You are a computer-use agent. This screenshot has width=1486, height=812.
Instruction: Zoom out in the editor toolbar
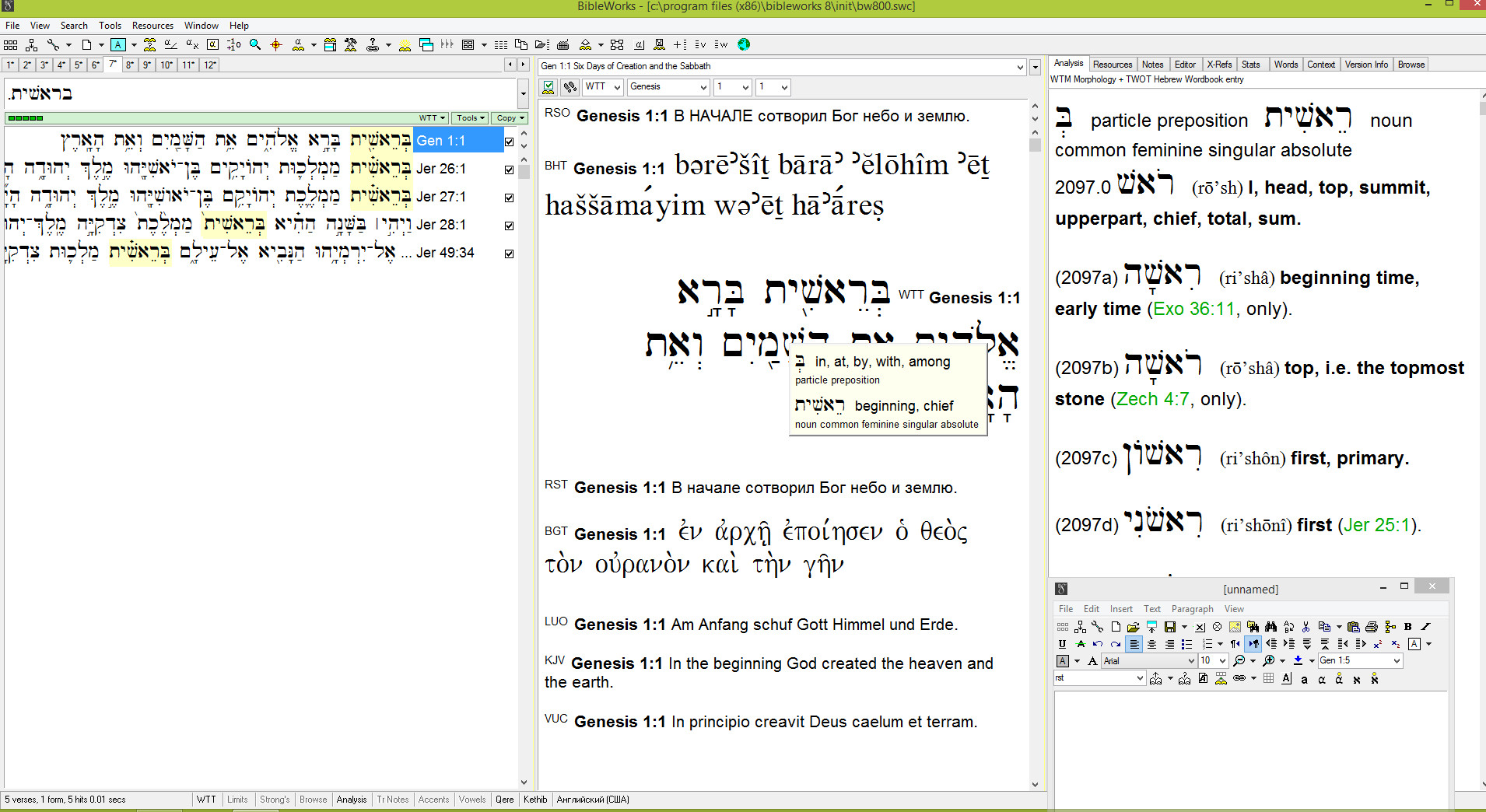(1239, 660)
